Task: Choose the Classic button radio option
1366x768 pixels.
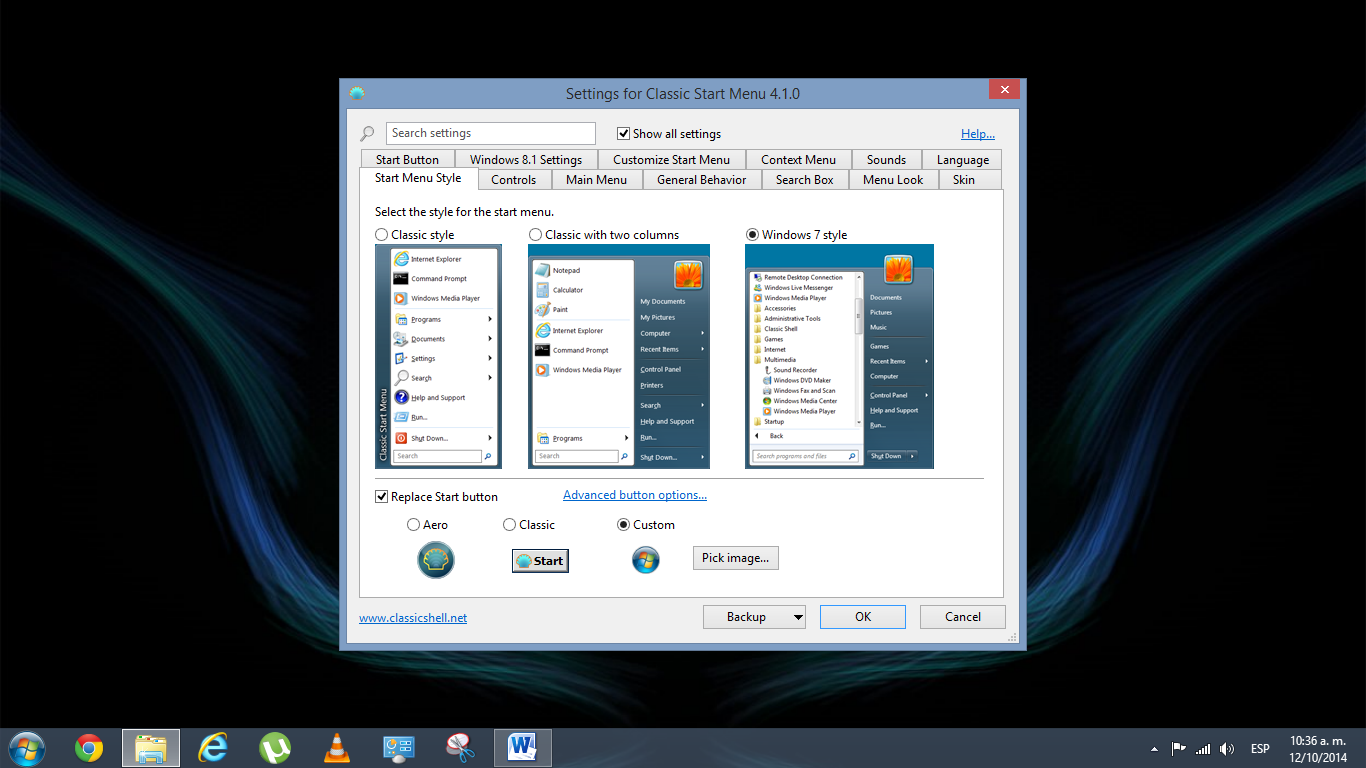Action: 510,524
